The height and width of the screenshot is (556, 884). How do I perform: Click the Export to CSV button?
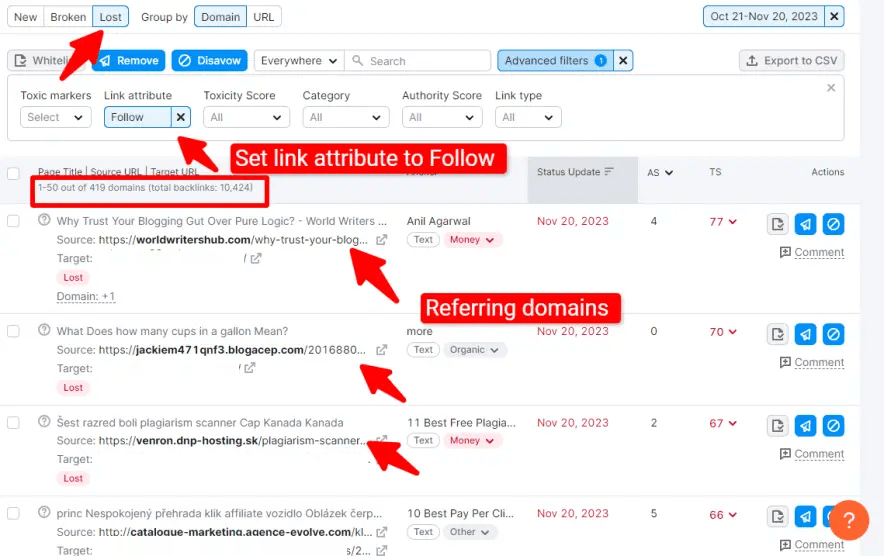click(x=791, y=61)
